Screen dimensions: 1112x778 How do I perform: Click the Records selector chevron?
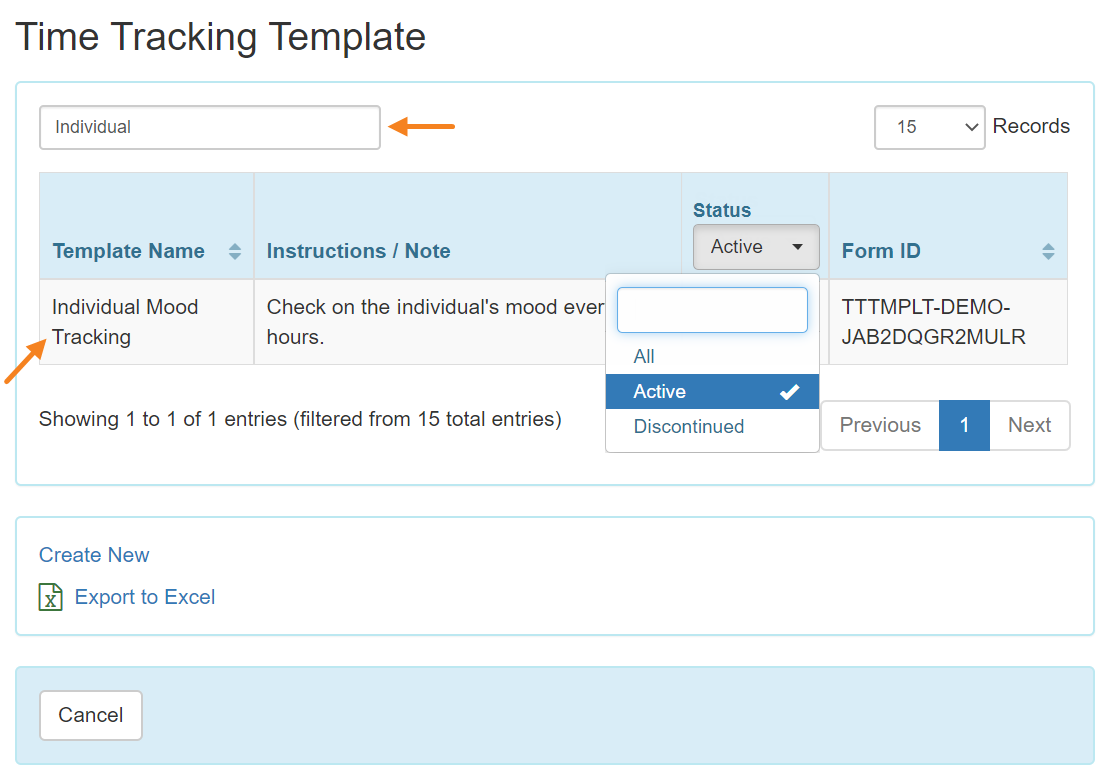tap(970, 127)
